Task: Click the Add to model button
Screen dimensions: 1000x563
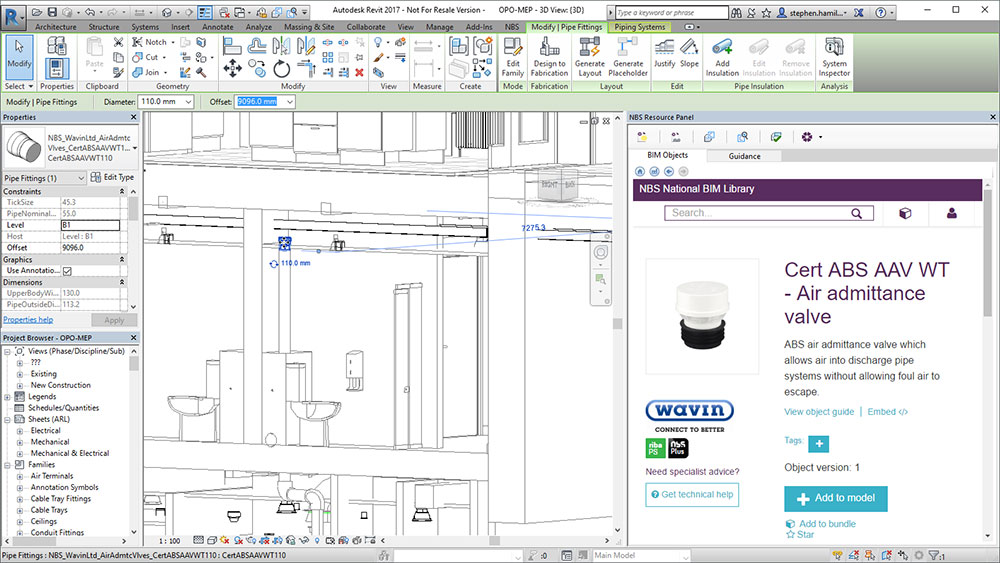Action: tap(835, 499)
